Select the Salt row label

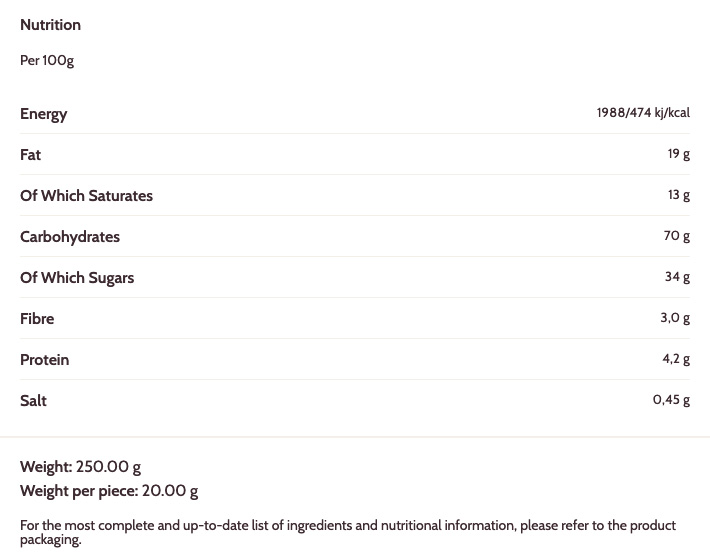coord(33,401)
